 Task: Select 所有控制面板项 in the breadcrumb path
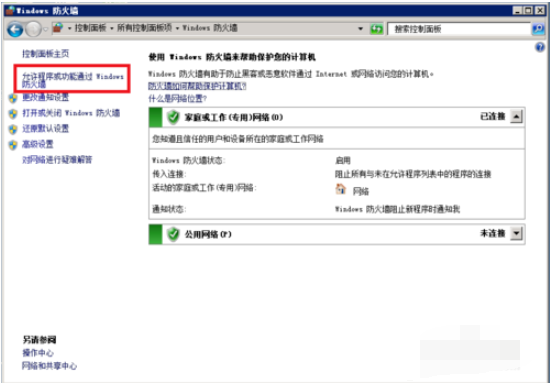[145, 28]
